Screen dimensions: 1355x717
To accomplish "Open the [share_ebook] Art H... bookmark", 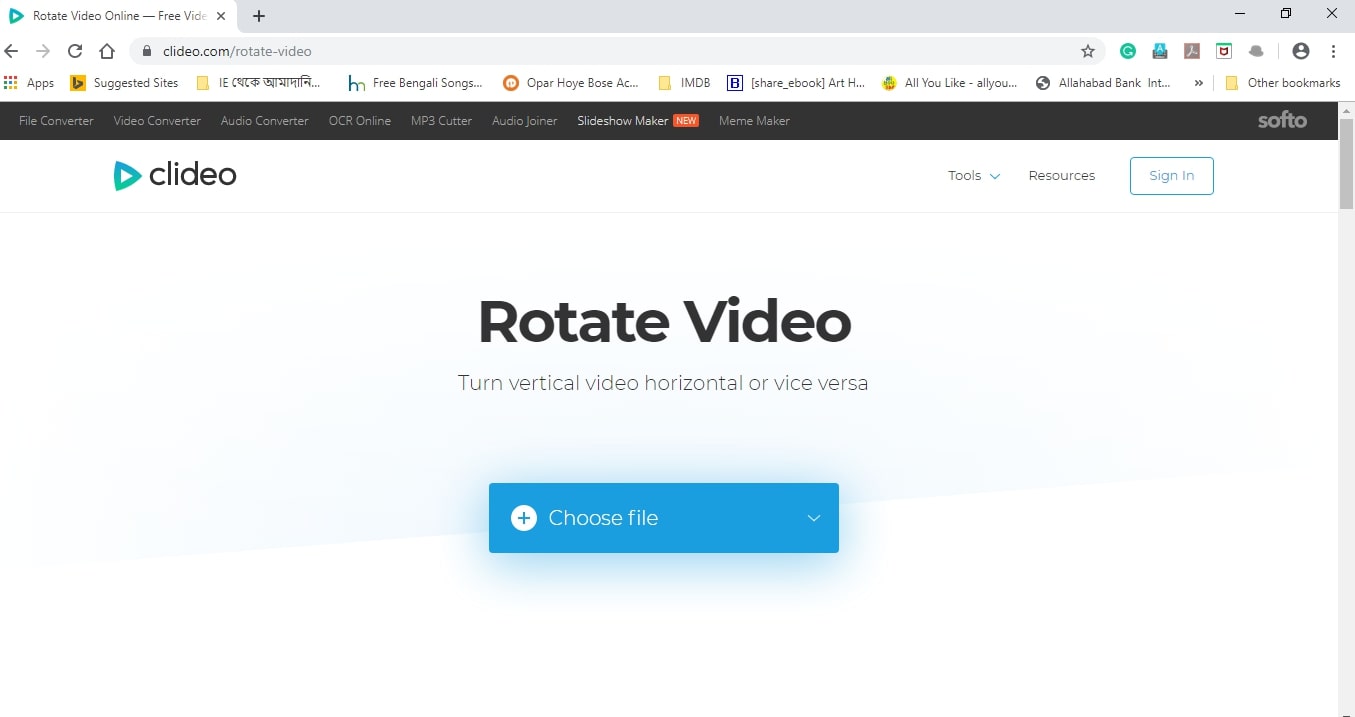I will pos(796,83).
